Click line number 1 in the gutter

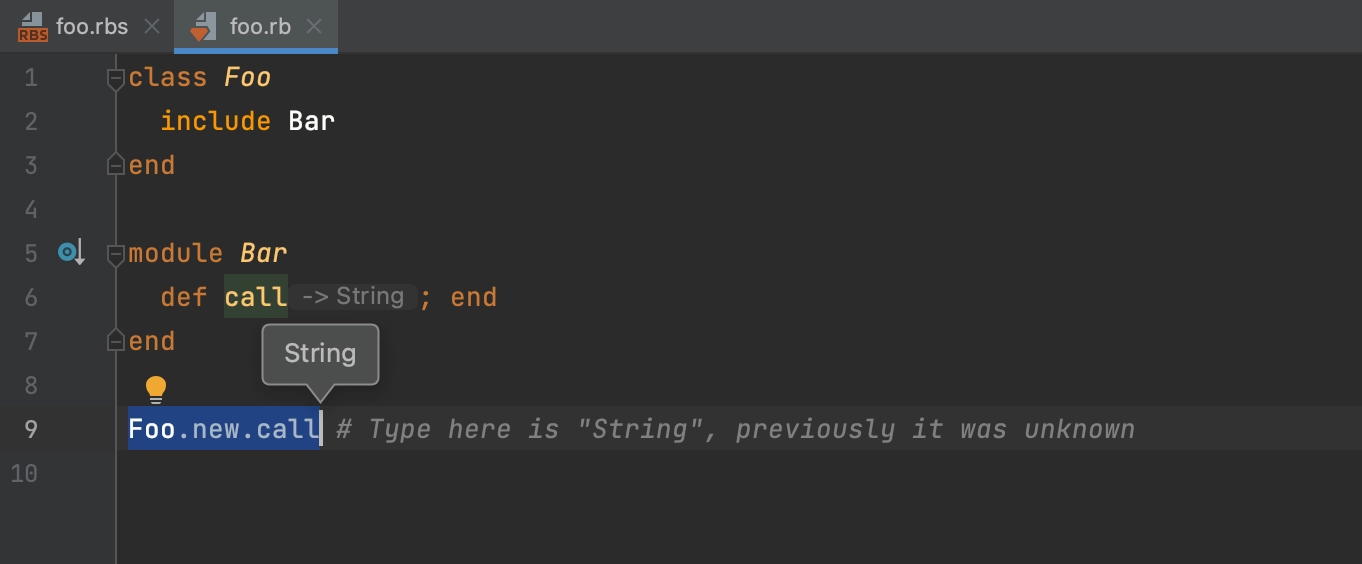(x=31, y=78)
